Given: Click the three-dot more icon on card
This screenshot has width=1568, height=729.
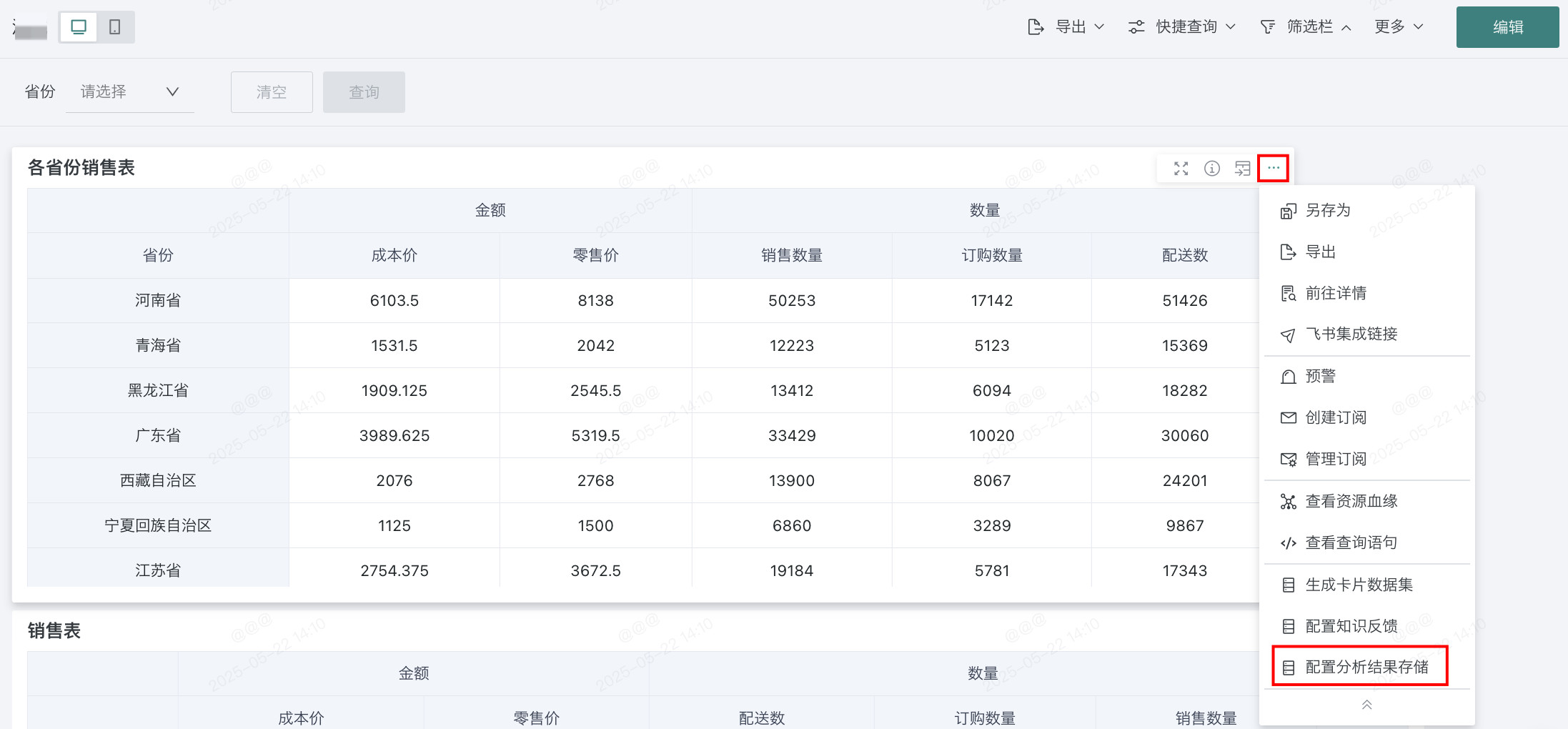Looking at the screenshot, I should [1273, 169].
